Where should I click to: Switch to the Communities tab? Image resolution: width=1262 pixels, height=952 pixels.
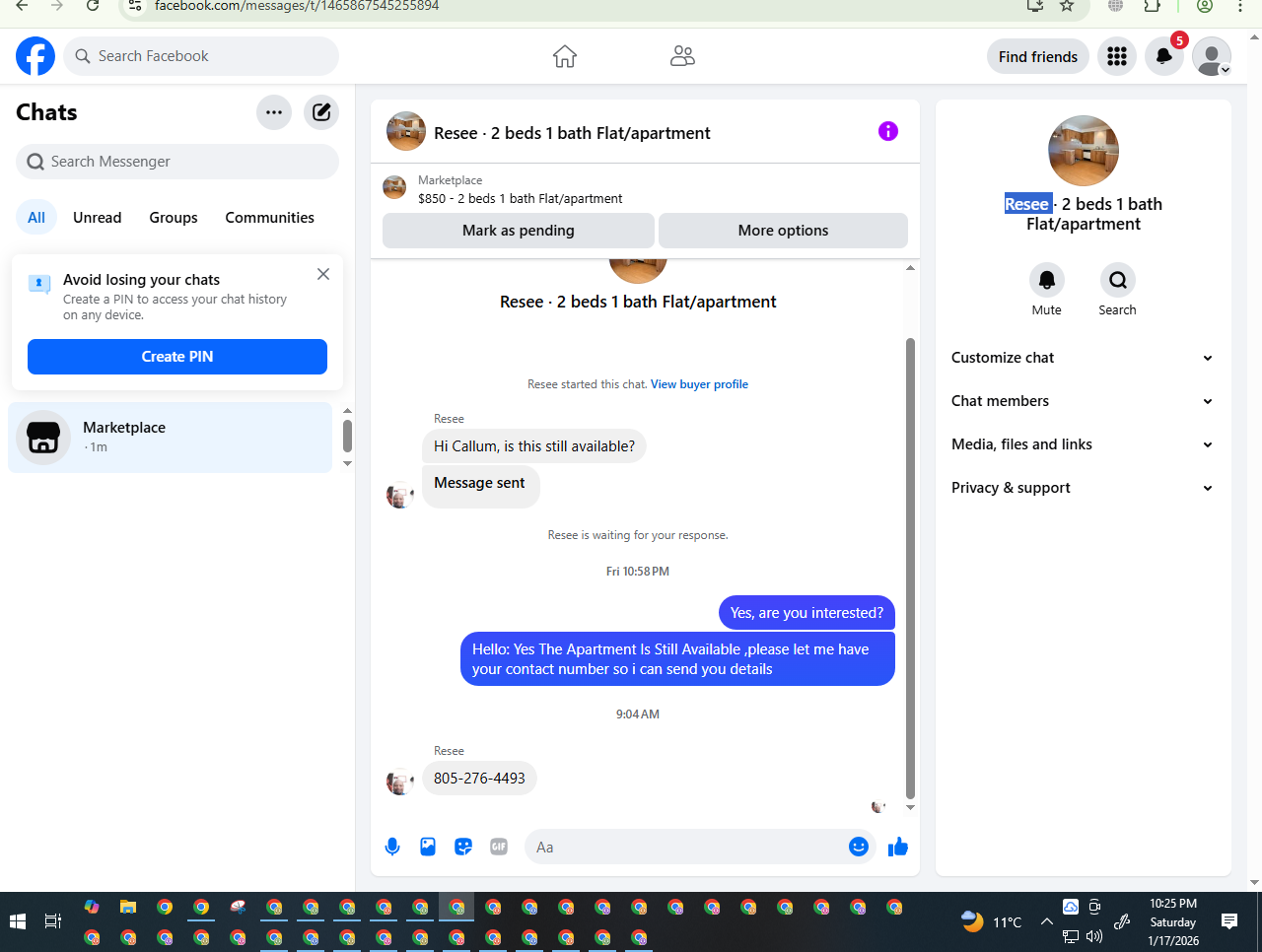click(x=269, y=218)
